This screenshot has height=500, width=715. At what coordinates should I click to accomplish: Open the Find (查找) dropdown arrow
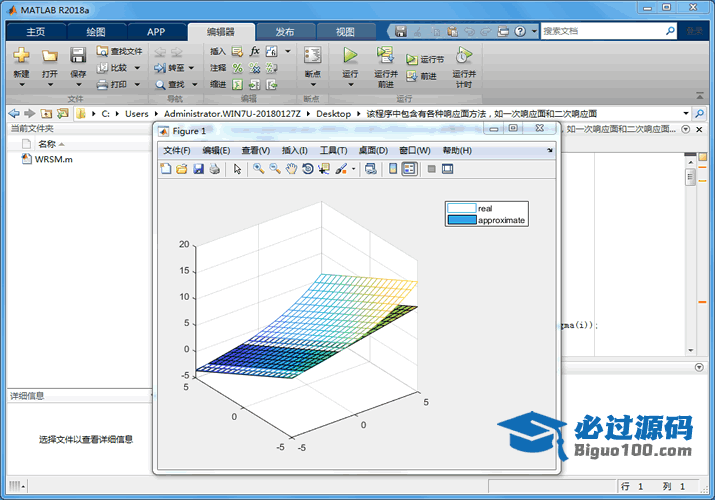click(x=195, y=84)
